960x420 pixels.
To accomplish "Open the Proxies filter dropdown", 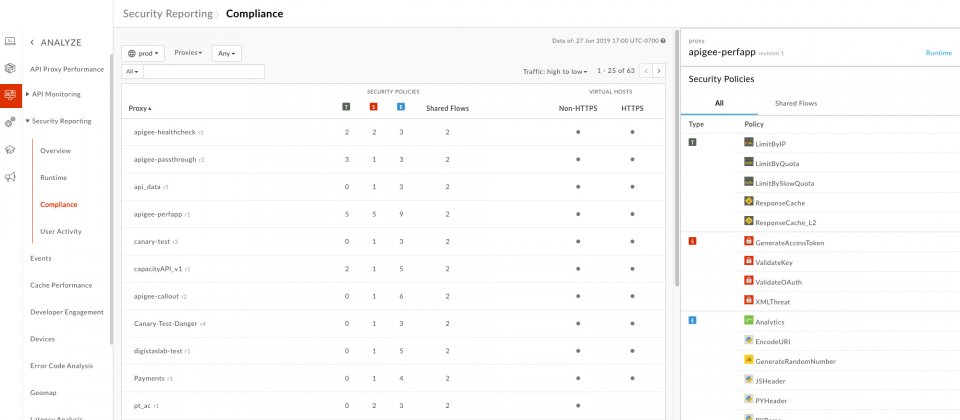I will point(188,53).
